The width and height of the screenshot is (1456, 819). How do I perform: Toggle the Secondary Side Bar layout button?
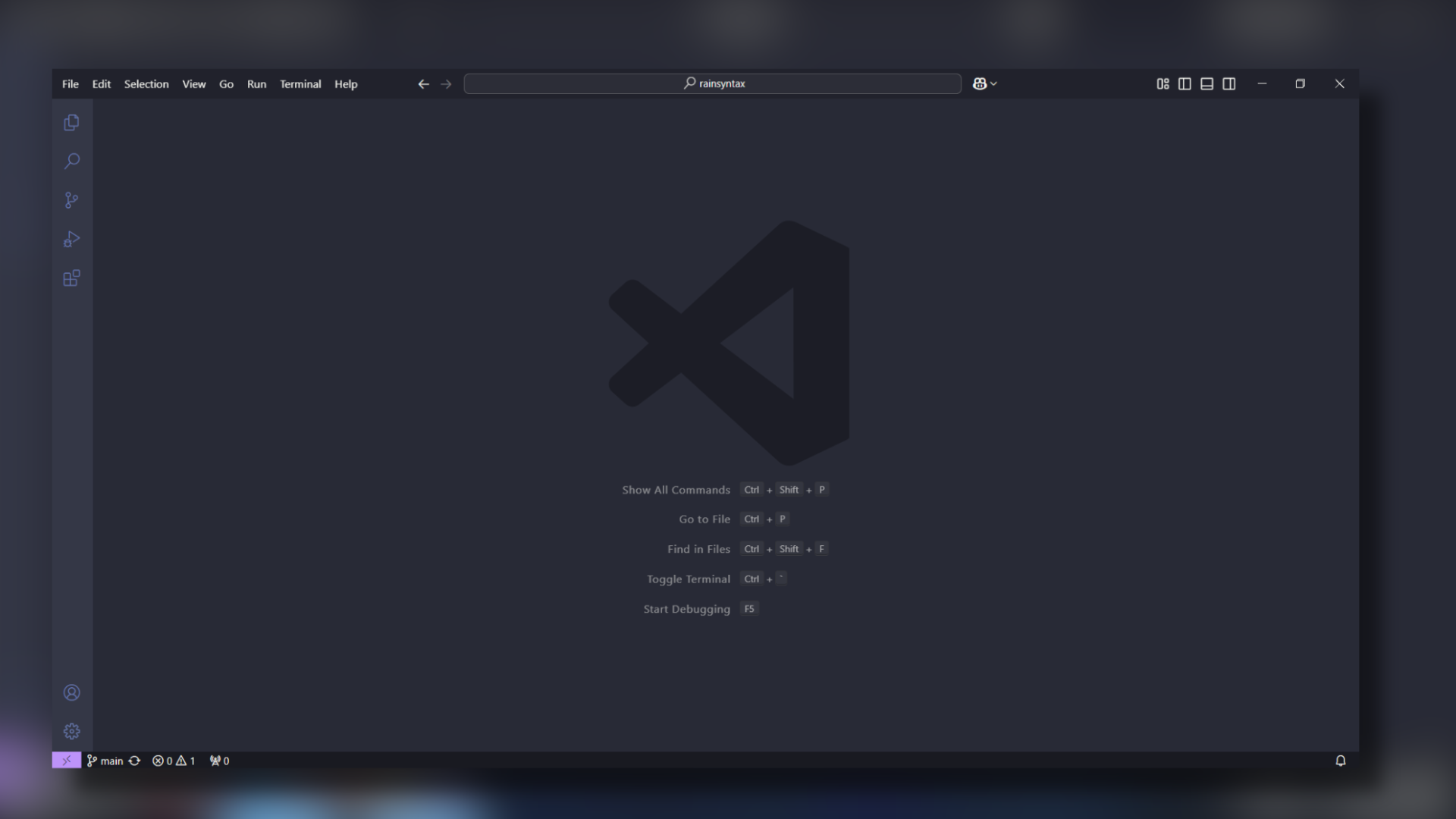point(1228,83)
